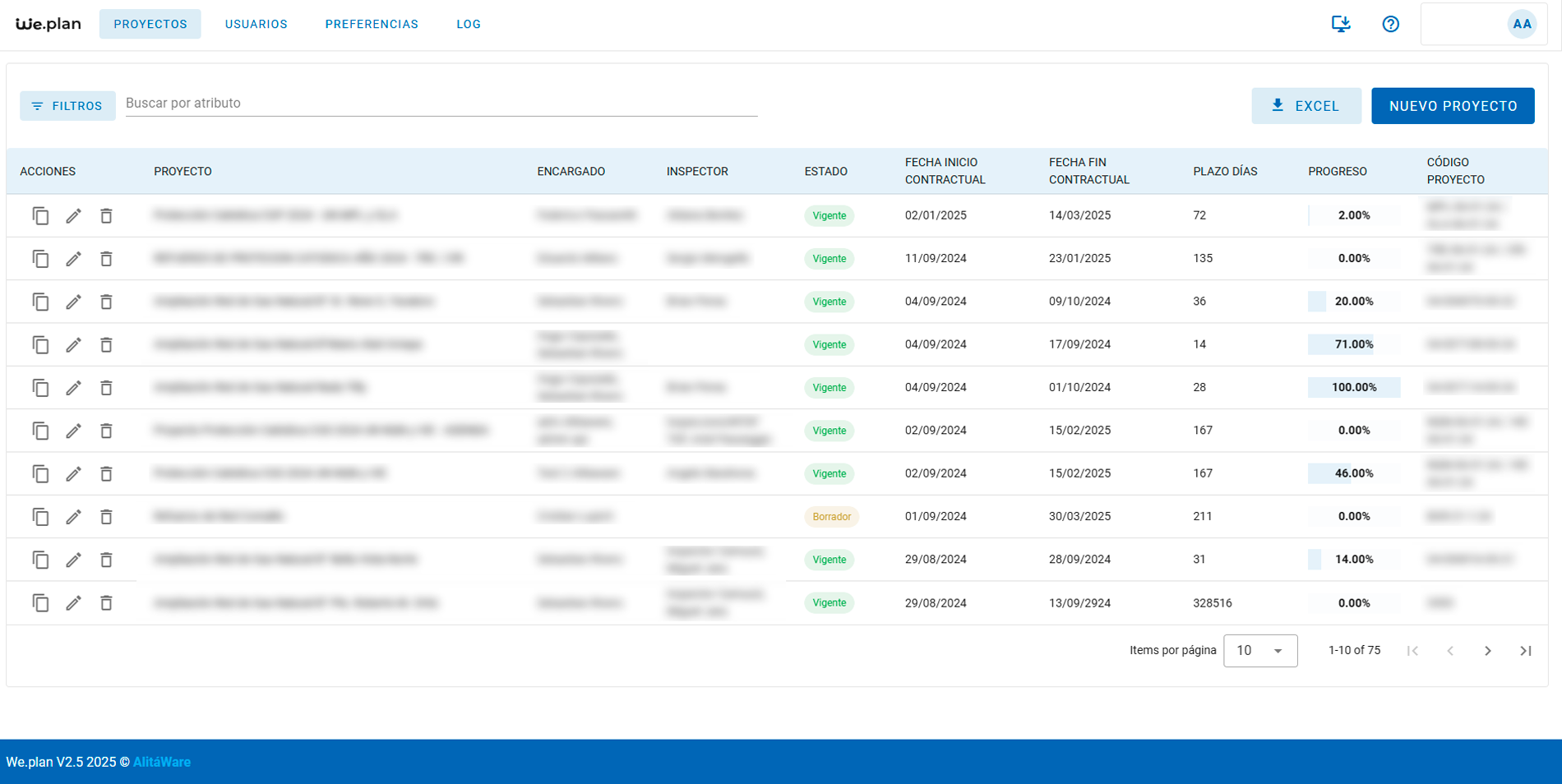
Task: Copy the project with 100.00% progress
Action: 40,388
